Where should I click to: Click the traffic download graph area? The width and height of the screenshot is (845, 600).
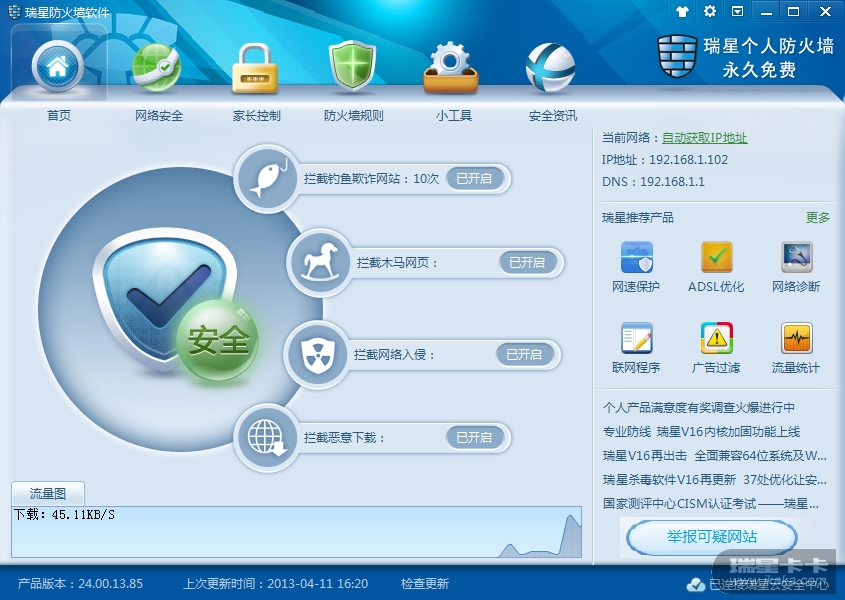(296, 532)
